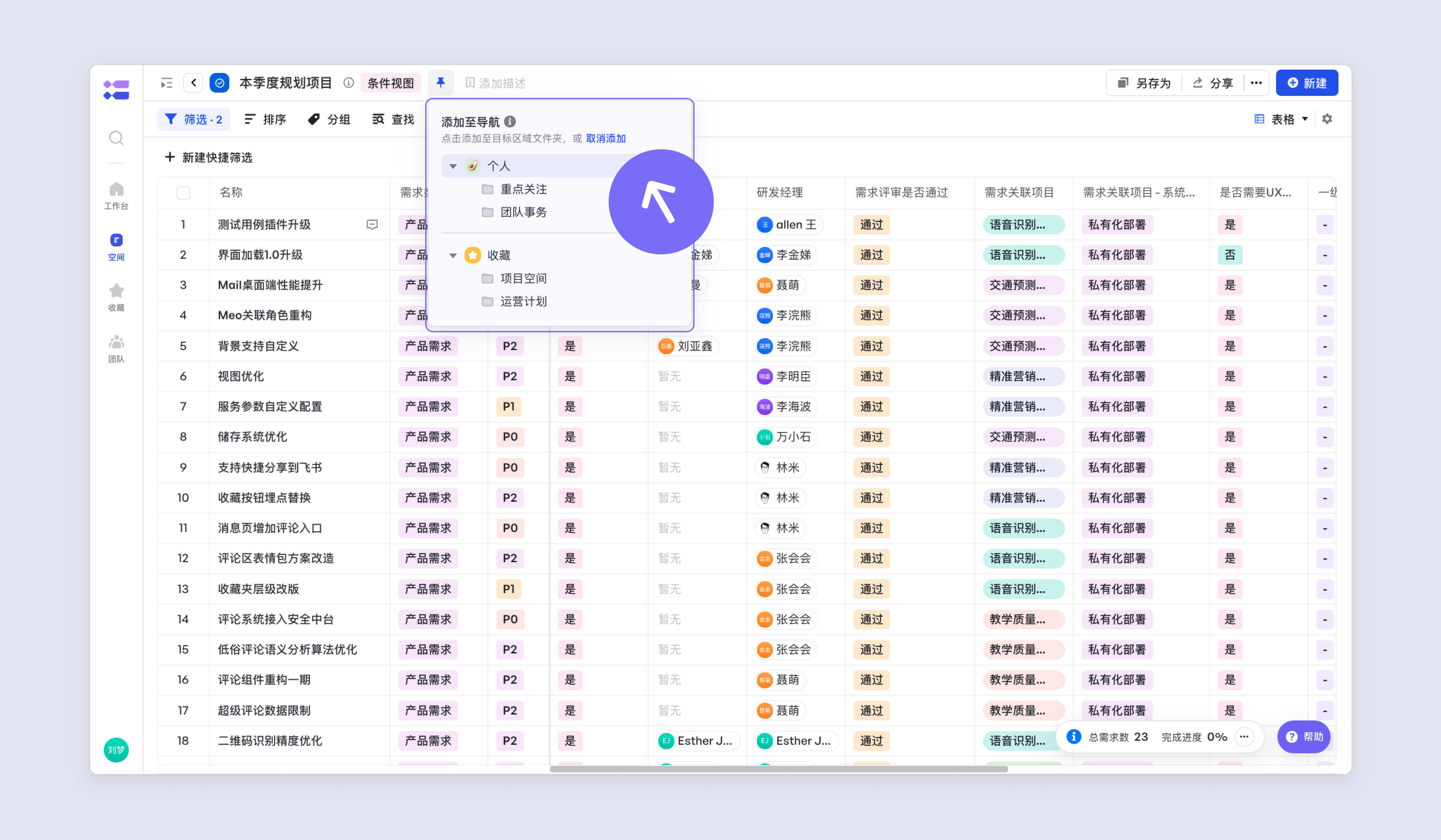
Task: Click the 新建 button
Action: pos(1307,83)
